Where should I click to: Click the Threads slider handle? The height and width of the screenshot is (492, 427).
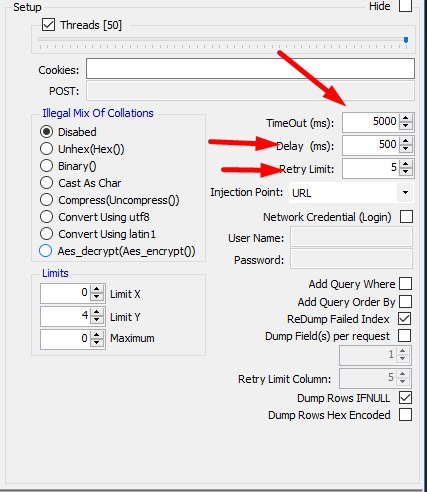(406, 40)
